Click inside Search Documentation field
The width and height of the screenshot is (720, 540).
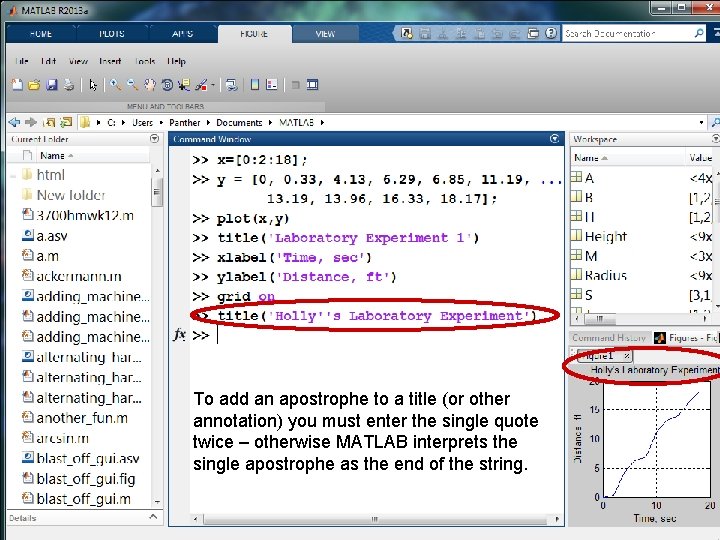click(x=627, y=33)
